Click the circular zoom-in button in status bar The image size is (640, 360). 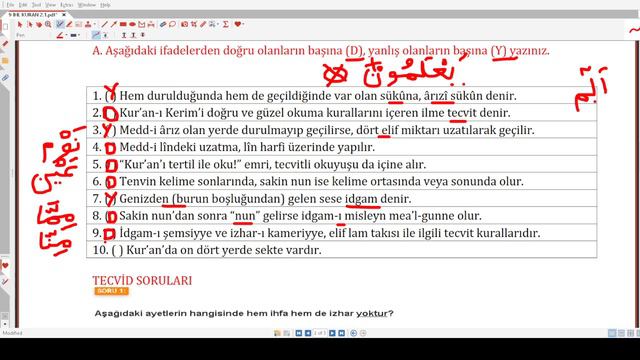353,333
